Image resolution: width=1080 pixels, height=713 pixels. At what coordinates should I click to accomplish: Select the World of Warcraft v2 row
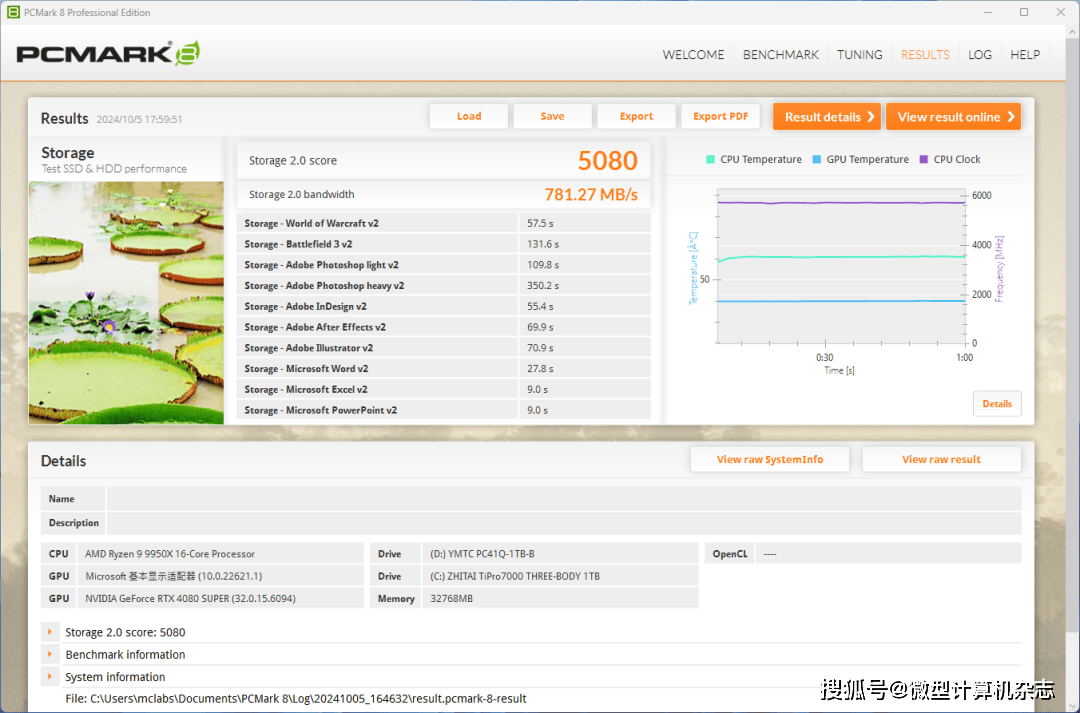point(444,223)
